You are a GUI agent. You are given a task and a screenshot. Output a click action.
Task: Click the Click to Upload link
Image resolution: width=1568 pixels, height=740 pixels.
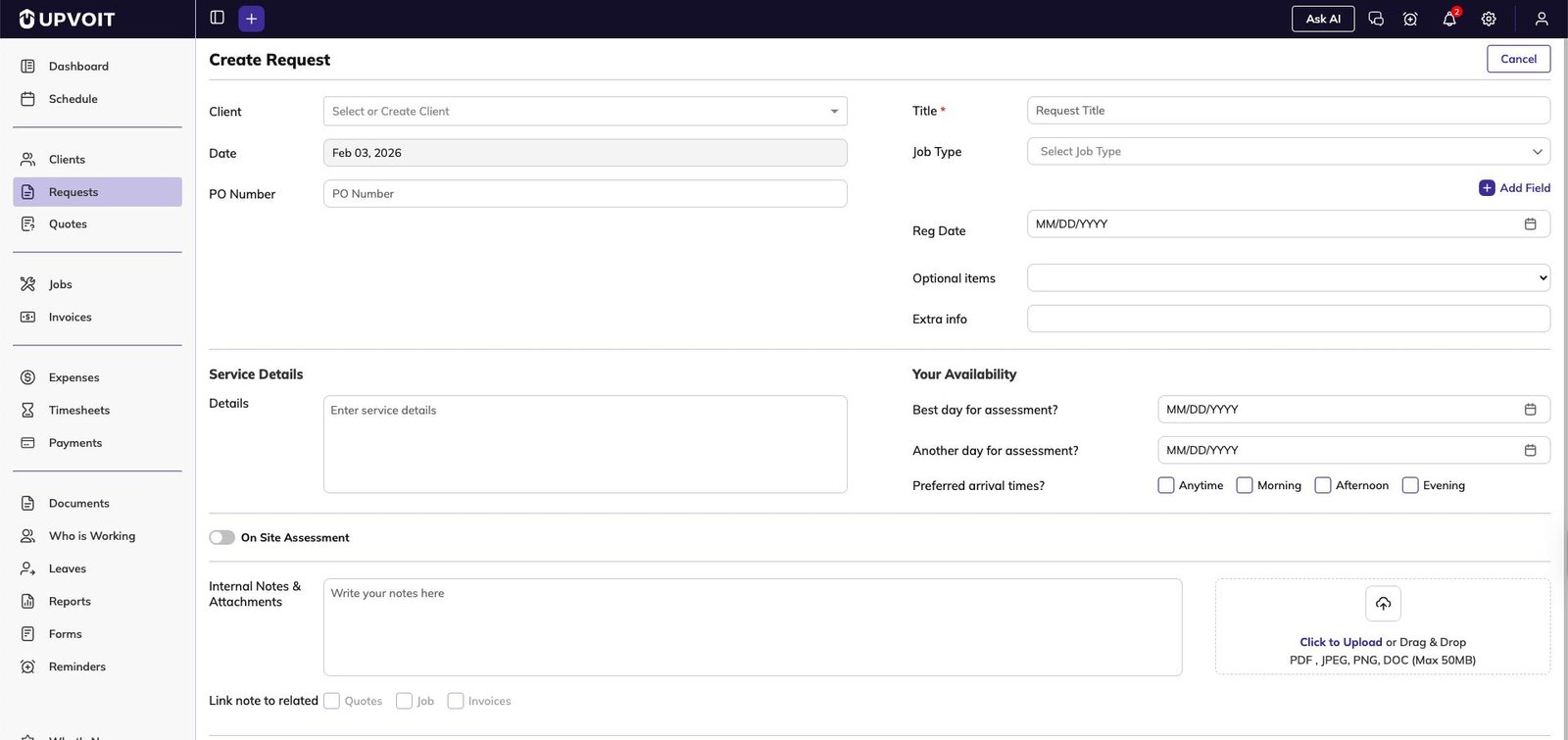point(1341,642)
